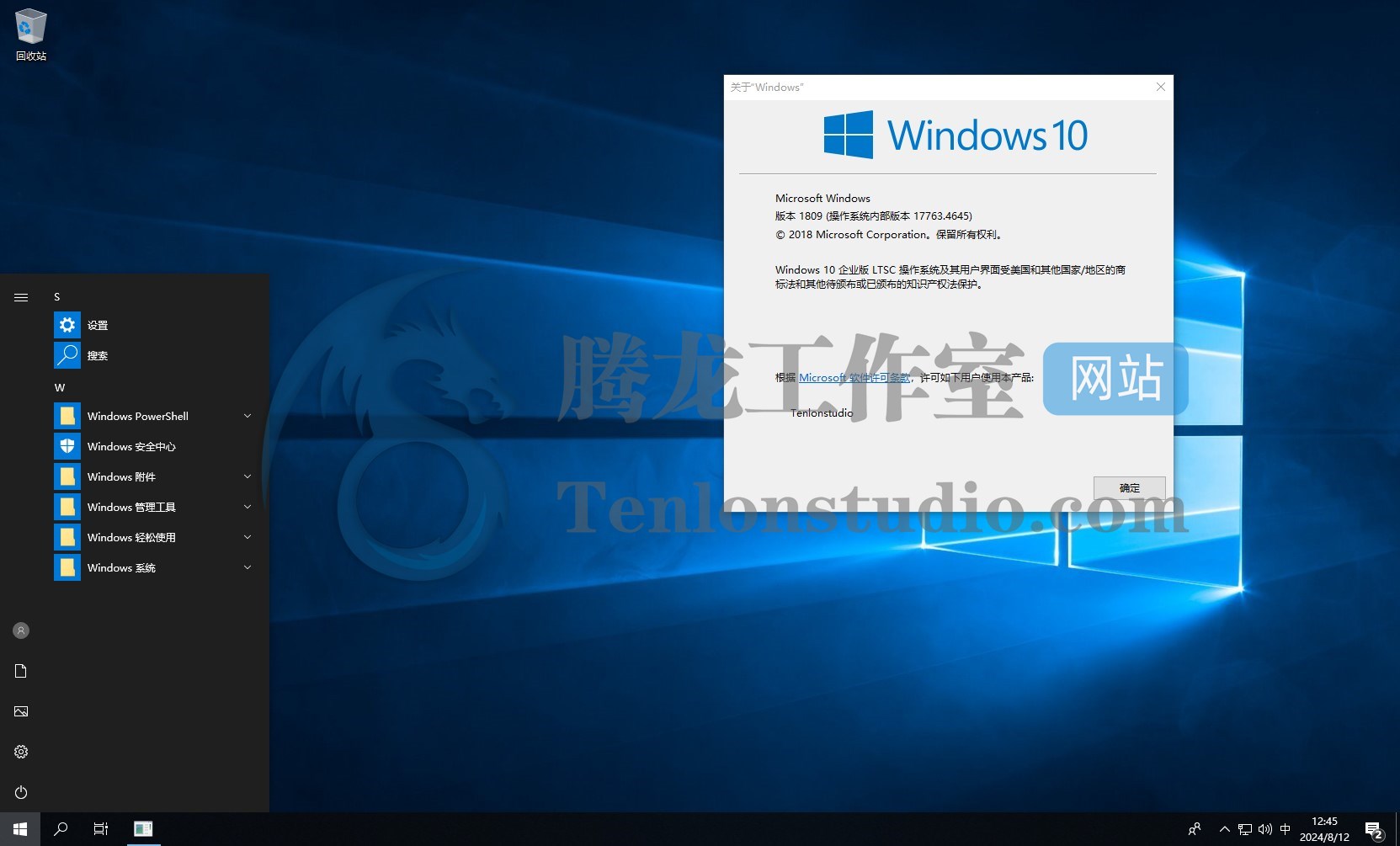Click the Show desktop sliver on taskbar
1400x846 pixels.
[1397, 829]
